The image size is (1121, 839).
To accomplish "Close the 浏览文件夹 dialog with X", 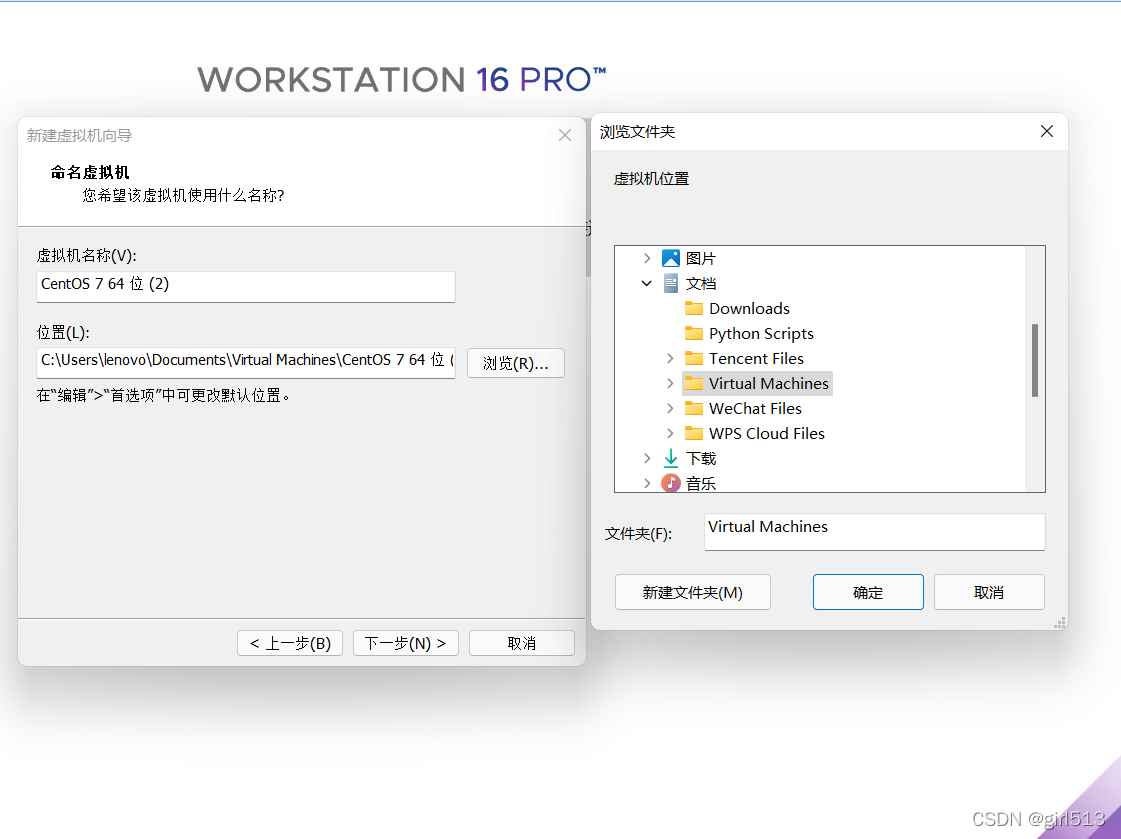I will pyautogui.click(x=1047, y=131).
